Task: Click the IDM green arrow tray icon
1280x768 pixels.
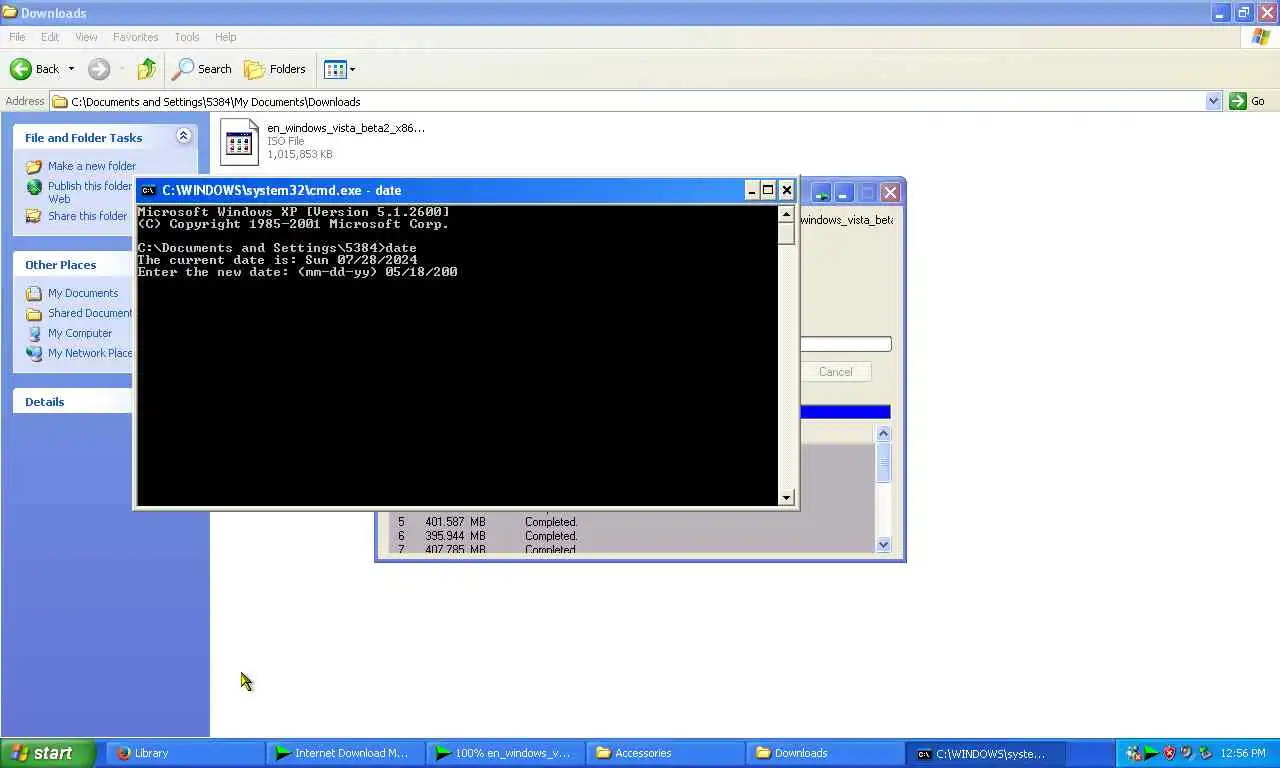Action: point(1151,753)
